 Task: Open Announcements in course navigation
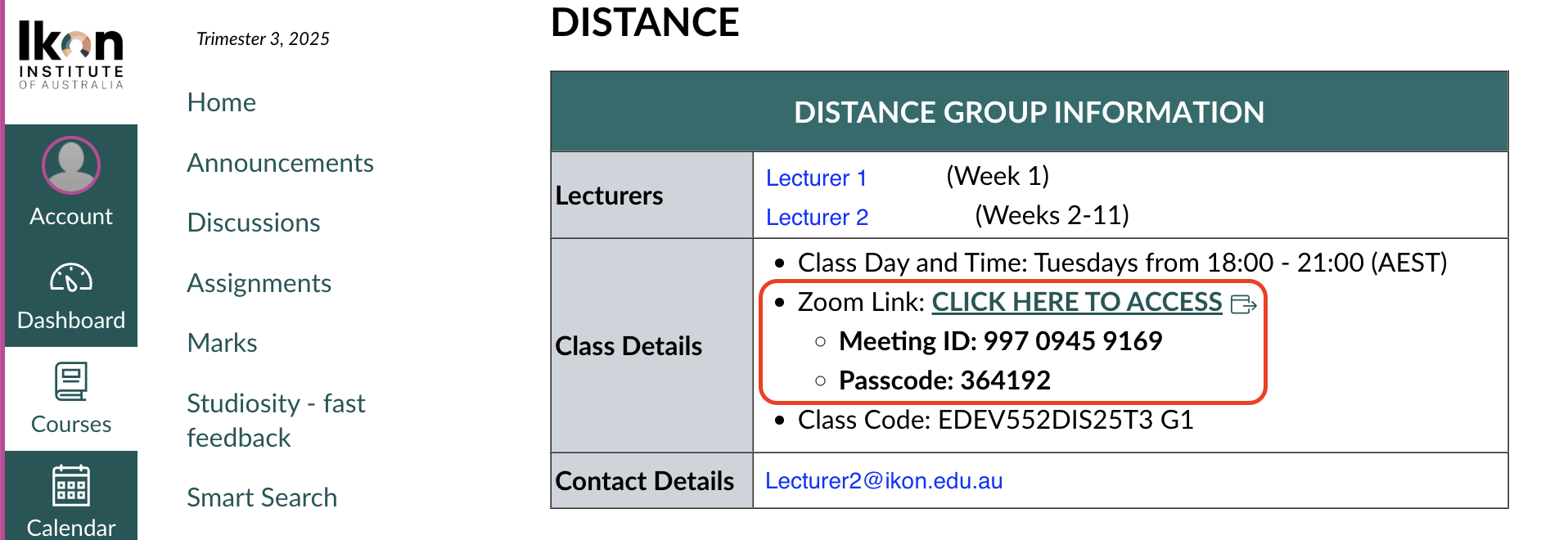click(280, 163)
